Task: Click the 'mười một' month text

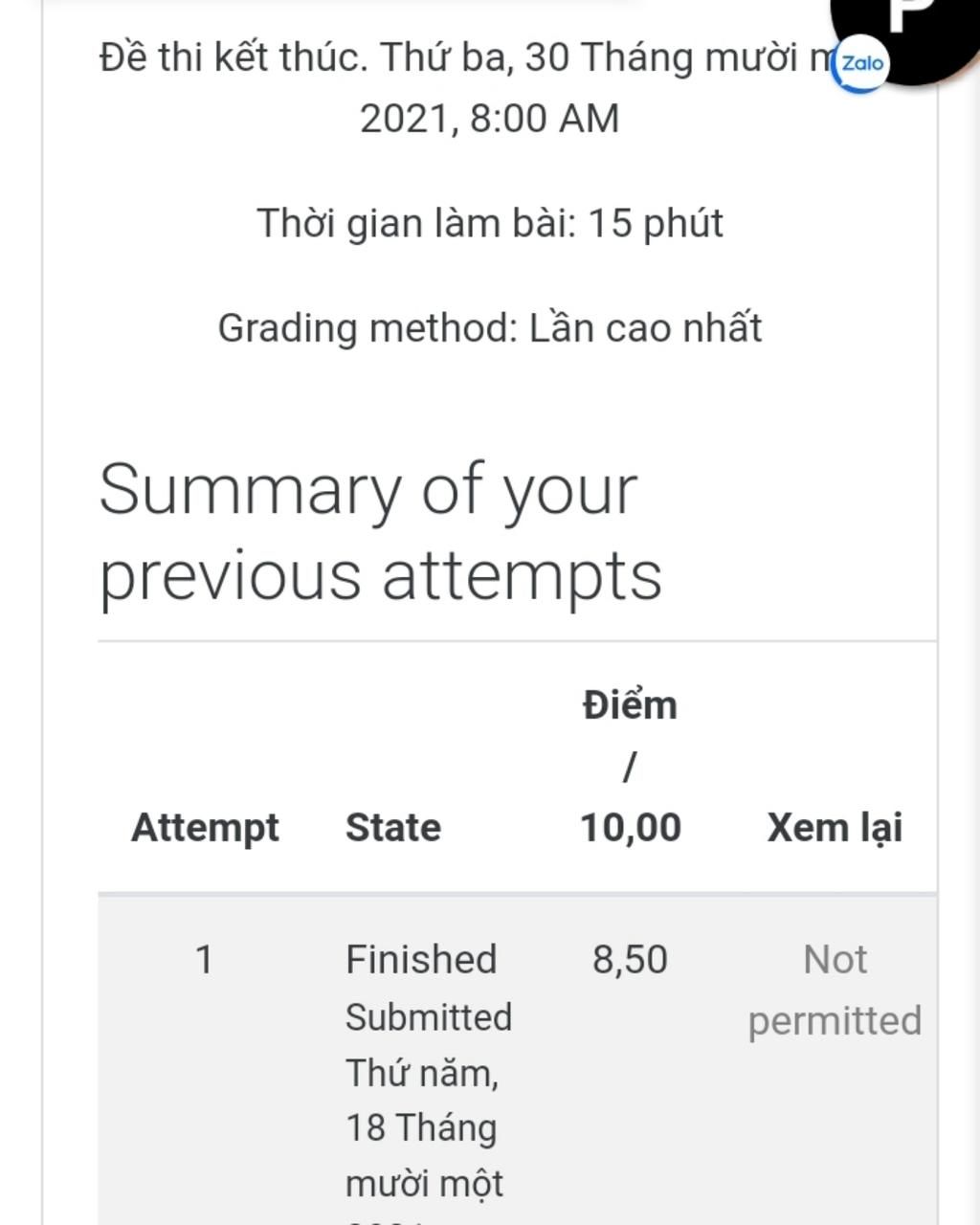Action: pyautogui.click(x=424, y=1185)
